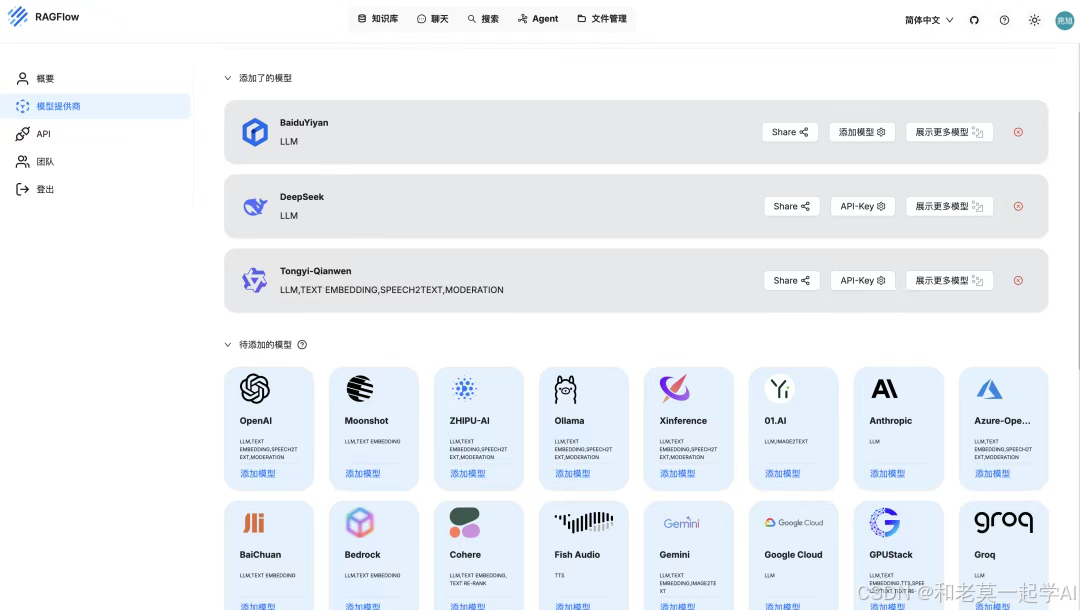Click the Azure-OpenAI logo icon
This screenshot has height=610, width=1080.
[989, 389]
